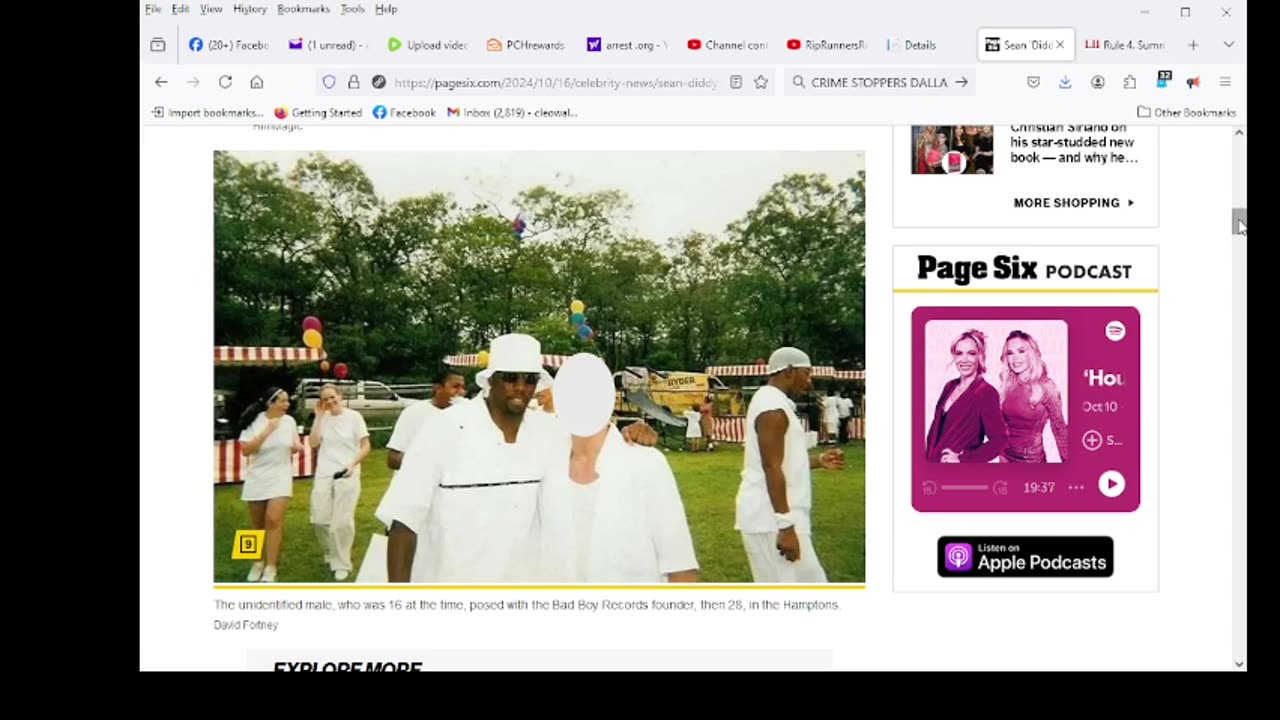The width and height of the screenshot is (1280, 720).
Task: Open the Firefox application hamburger menu
Action: 1225,82
